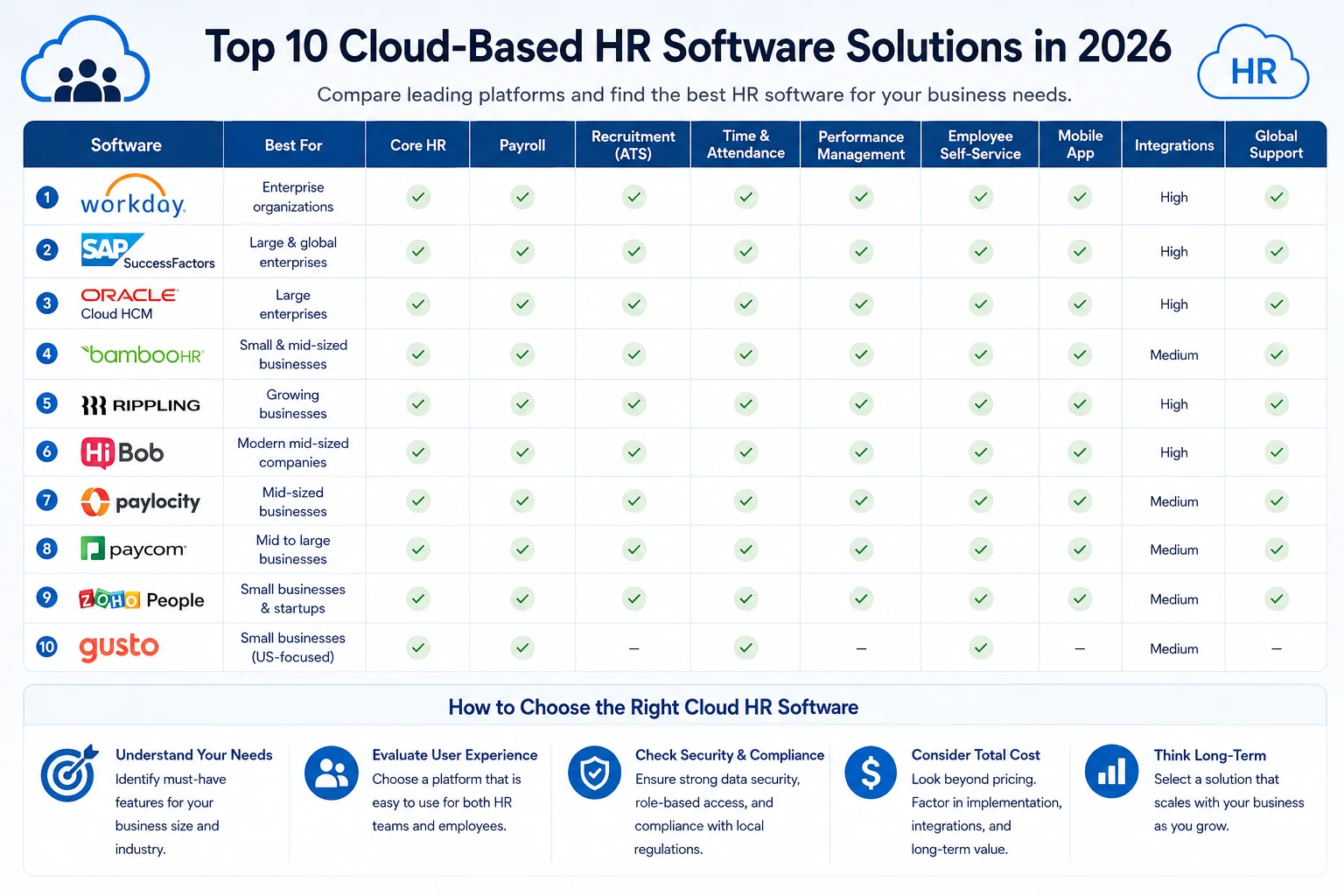
Task: Click the main page title text
Action: tap(688, 47)
